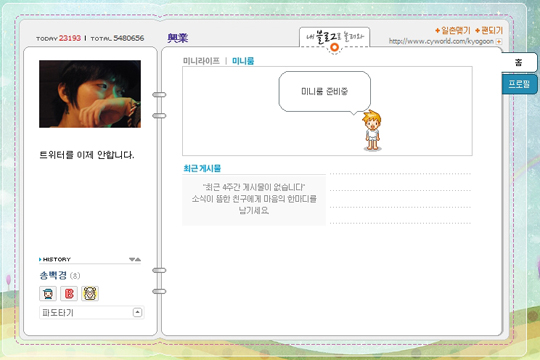Screen dimensions: 540x360
Task: Click the yellow curly-haired character badge icon
Action: click(x=90, y=294)
